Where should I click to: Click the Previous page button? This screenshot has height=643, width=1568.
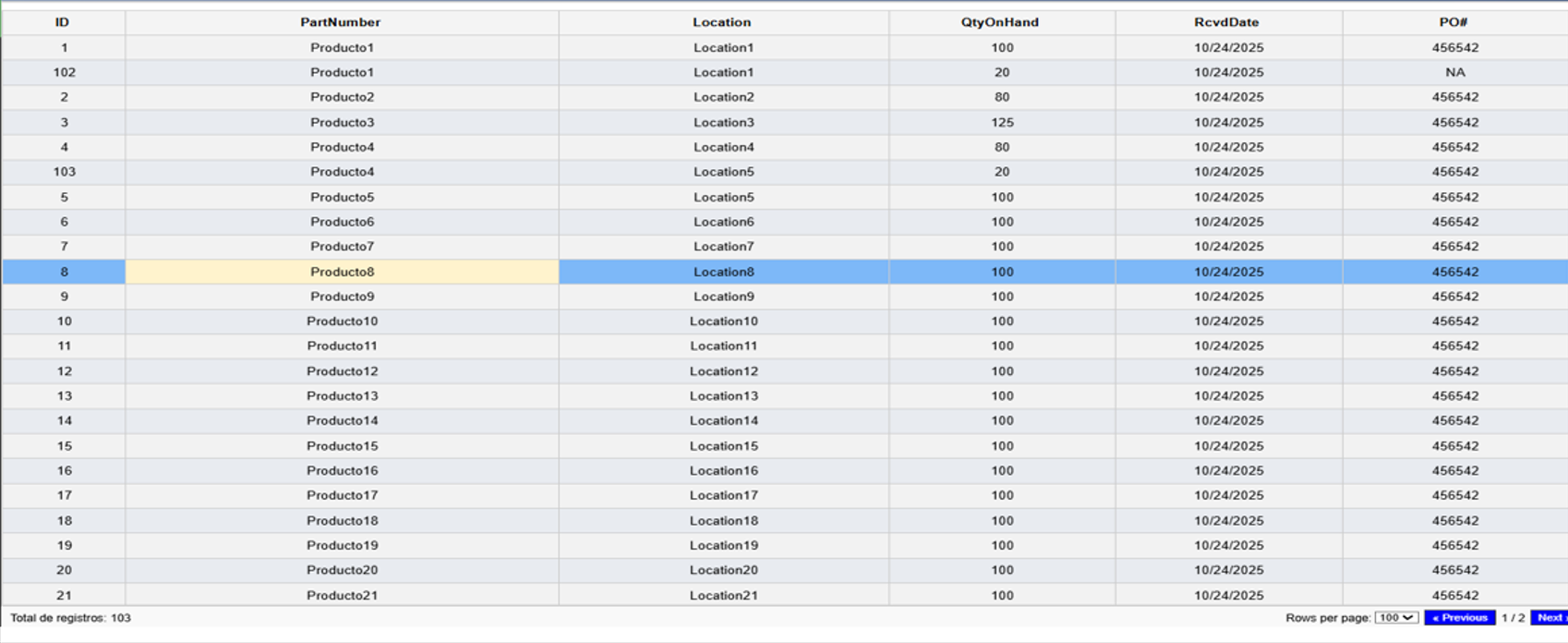pyautogui.click(x=1459, y=618)
